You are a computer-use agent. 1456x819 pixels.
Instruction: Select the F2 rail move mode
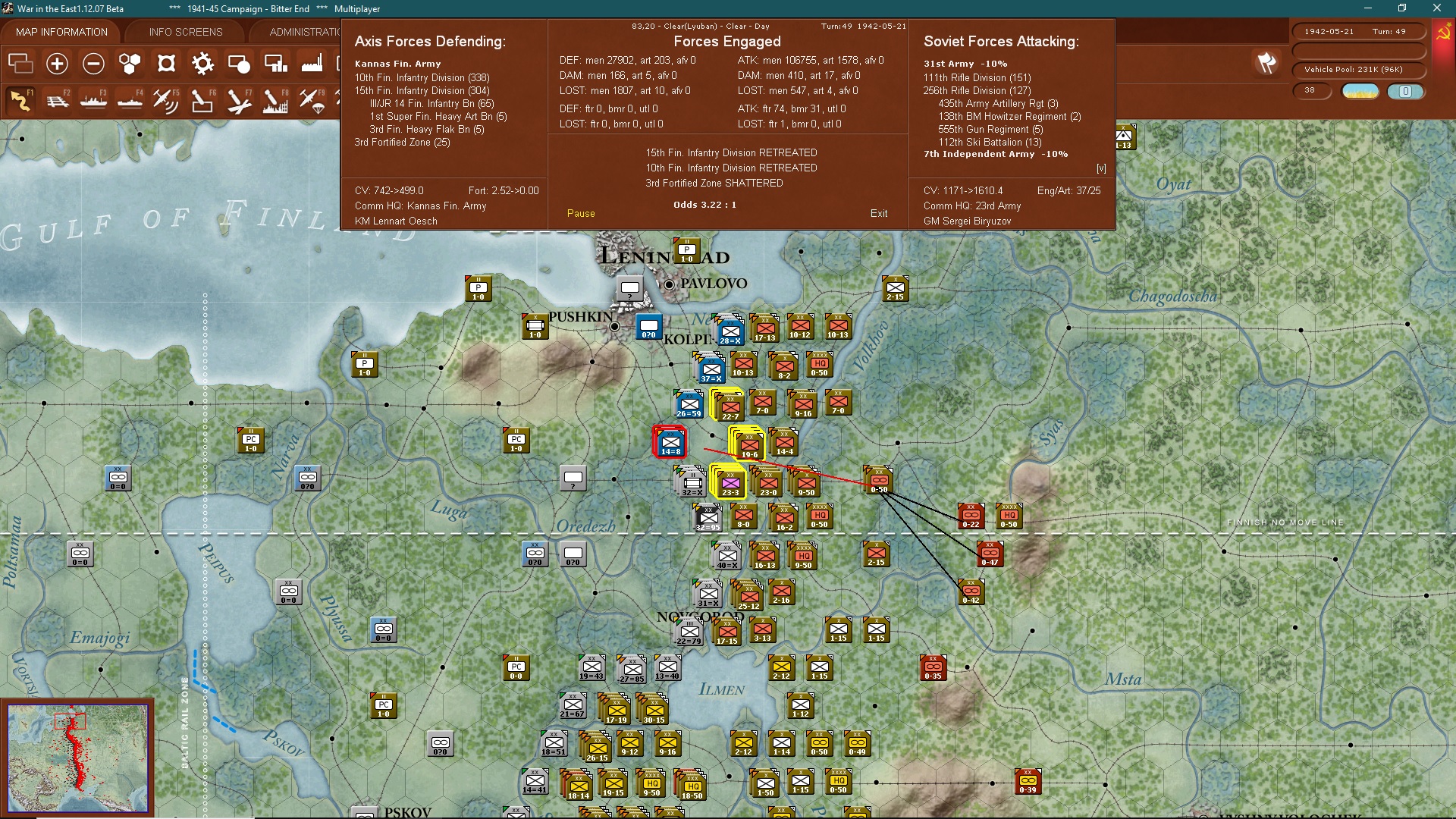(x=57, y=100)
